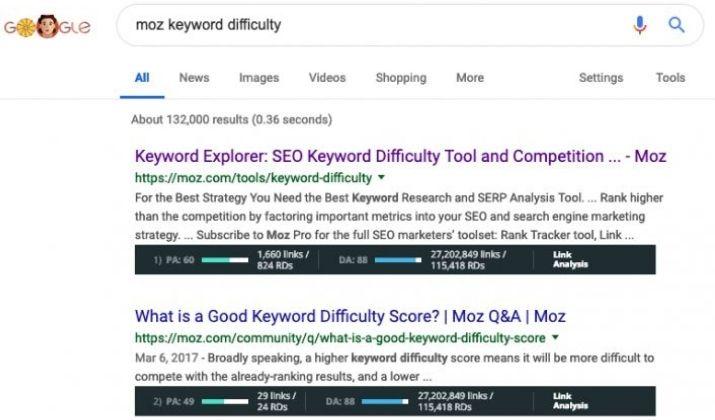Select the Videos tab

pos(327,78)
